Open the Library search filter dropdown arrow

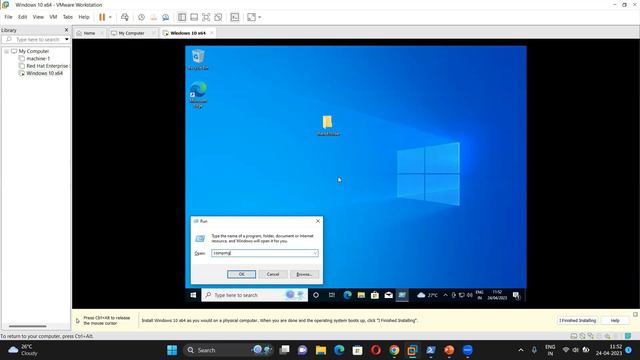tap(67, 40)
